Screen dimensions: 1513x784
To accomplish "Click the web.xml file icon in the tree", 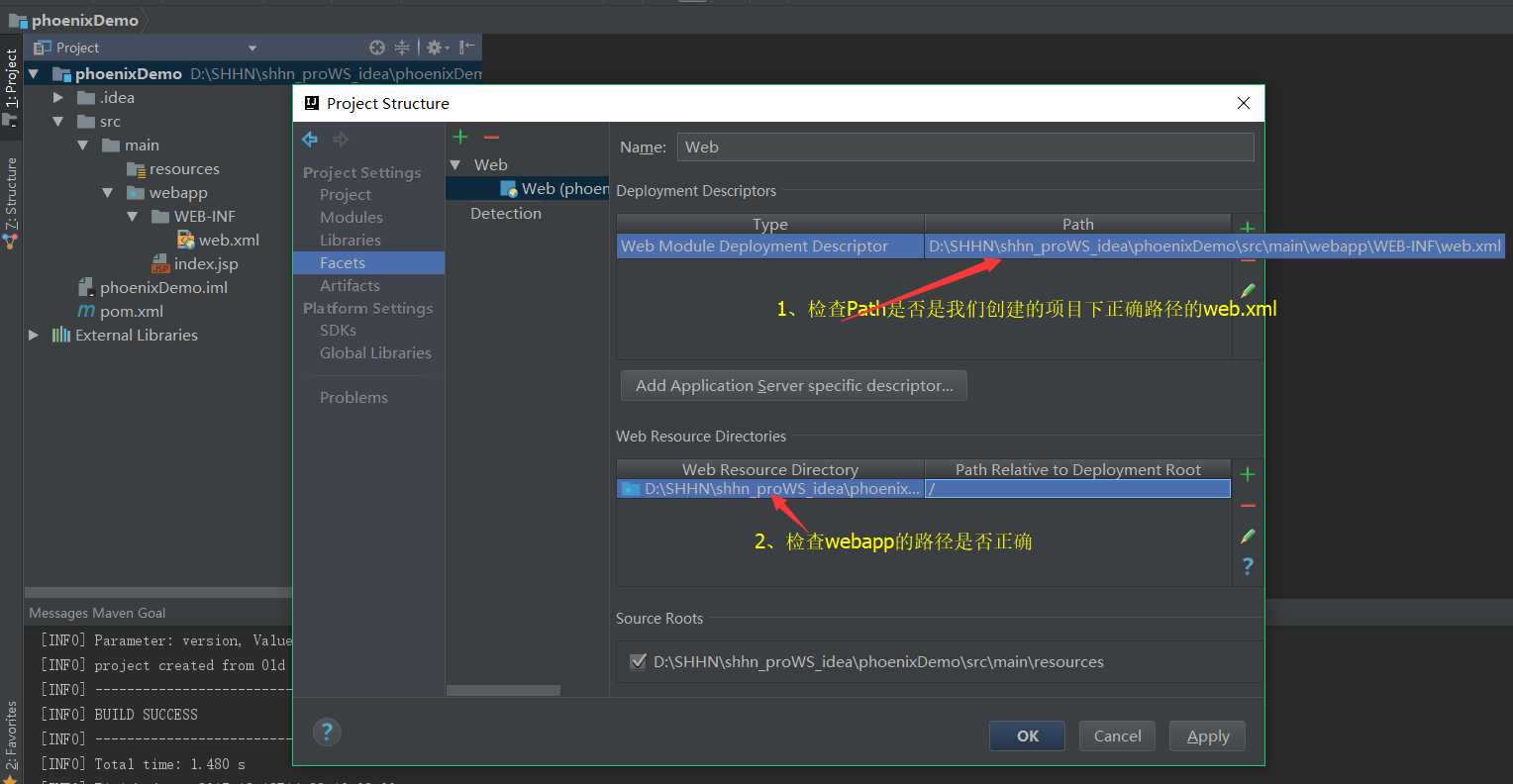I will (185, 240).
